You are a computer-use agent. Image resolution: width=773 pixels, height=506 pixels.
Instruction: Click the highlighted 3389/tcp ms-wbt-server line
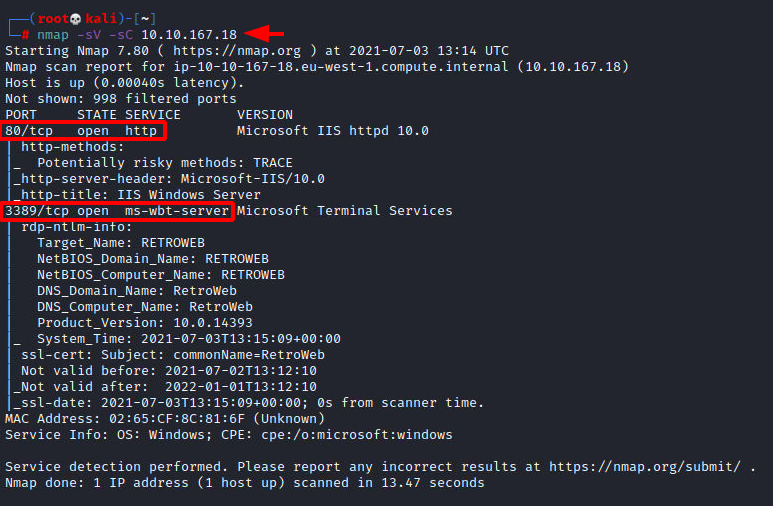coord(117,211)
